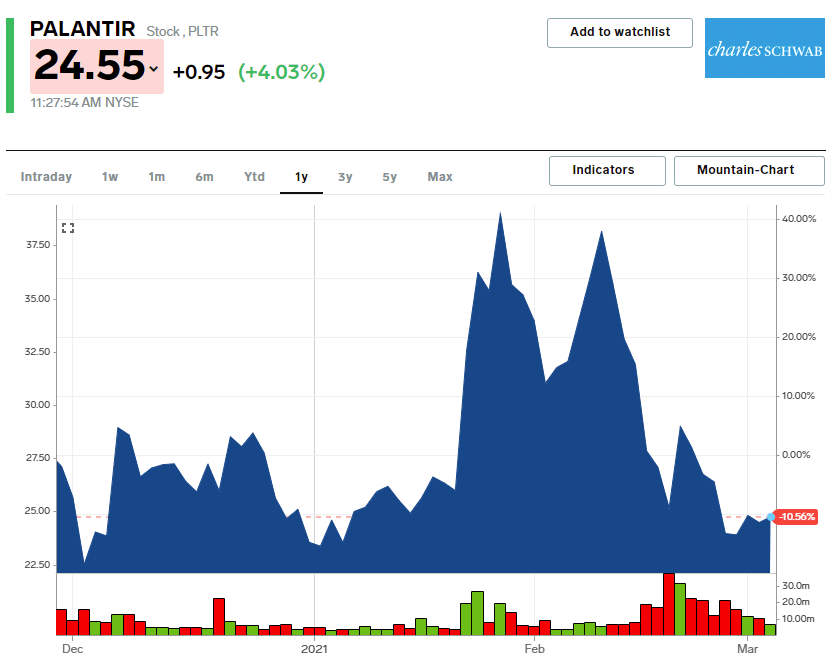The height and width of the screenshot is (660, 830).
Task: Open the Mountain-Chart type selector
Action: tap(749, 170)
